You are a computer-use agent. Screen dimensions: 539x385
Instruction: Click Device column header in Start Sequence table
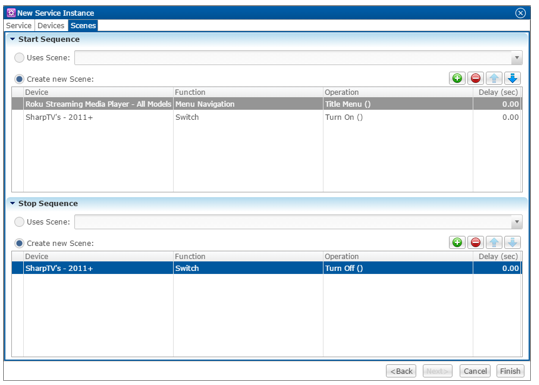[98, 92]
